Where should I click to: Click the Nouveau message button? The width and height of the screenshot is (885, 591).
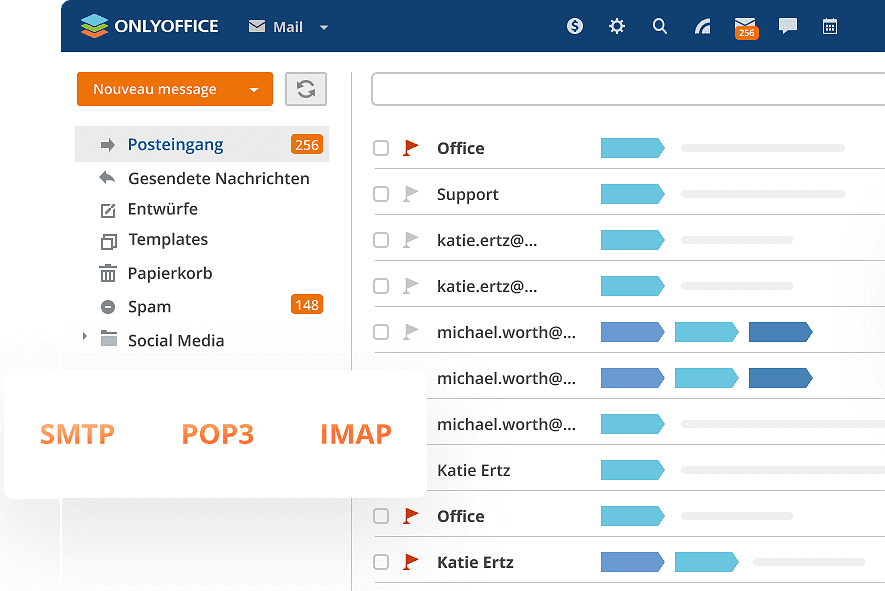(155, 90)
